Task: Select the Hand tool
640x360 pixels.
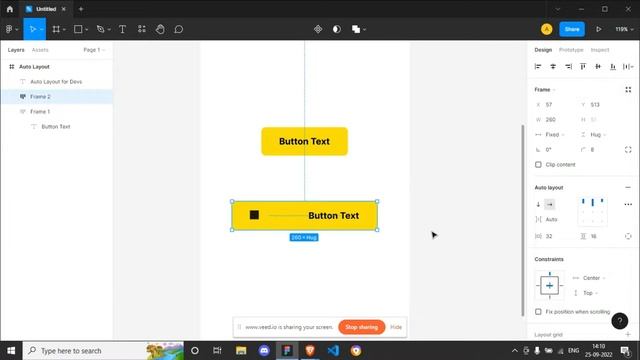Action: [x=160, y=29]
